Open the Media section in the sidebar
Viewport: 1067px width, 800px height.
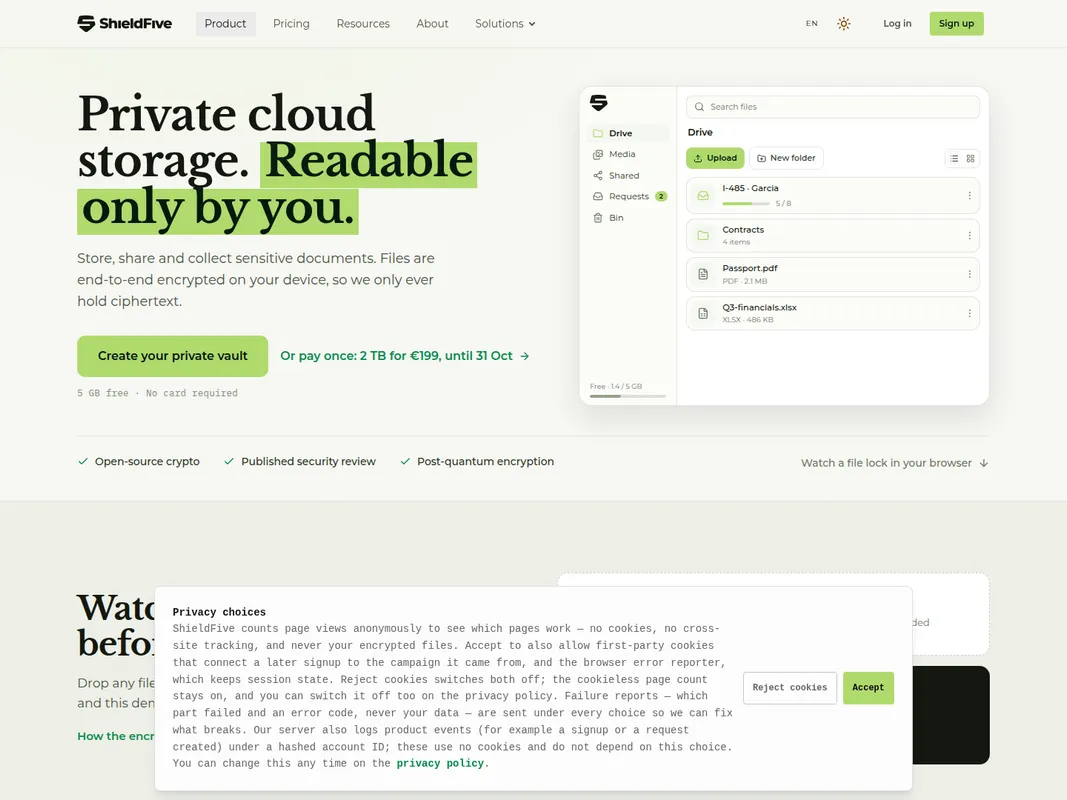[x=627, y=154]
